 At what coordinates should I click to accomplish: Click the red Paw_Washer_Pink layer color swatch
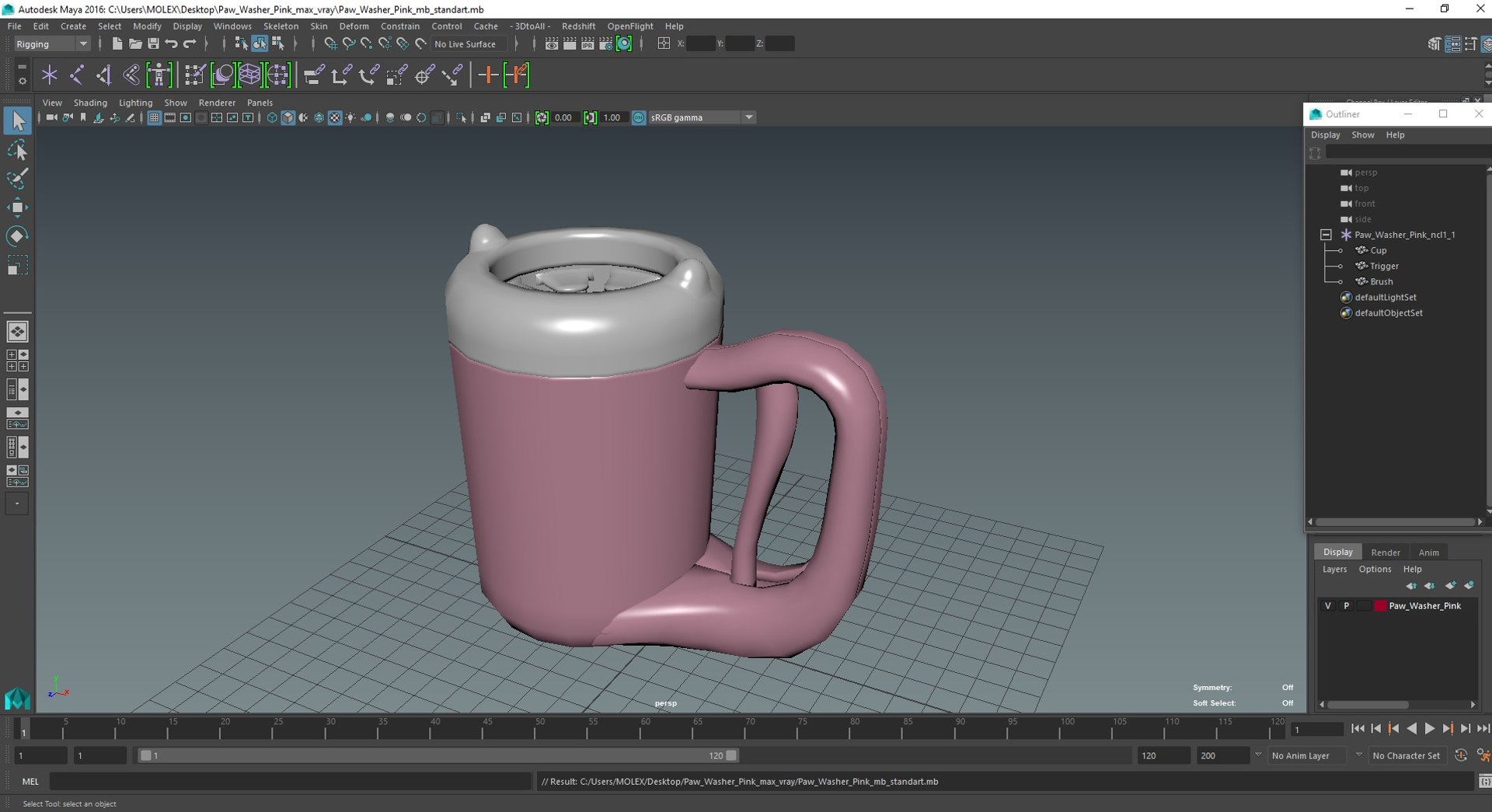coord(1380,606)
